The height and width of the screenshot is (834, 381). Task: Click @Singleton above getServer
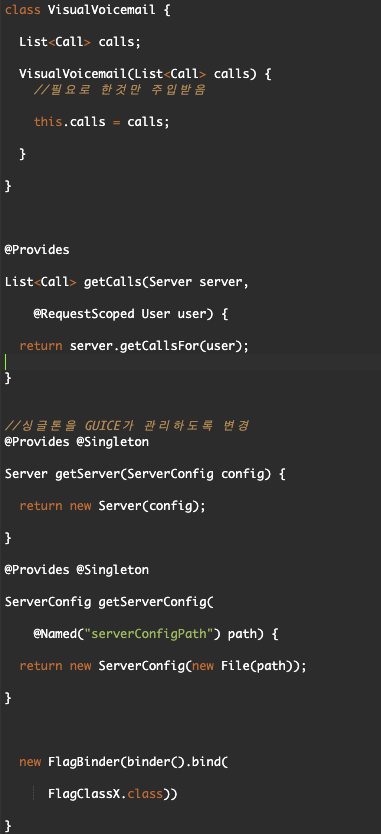click(x=113, y=442)
